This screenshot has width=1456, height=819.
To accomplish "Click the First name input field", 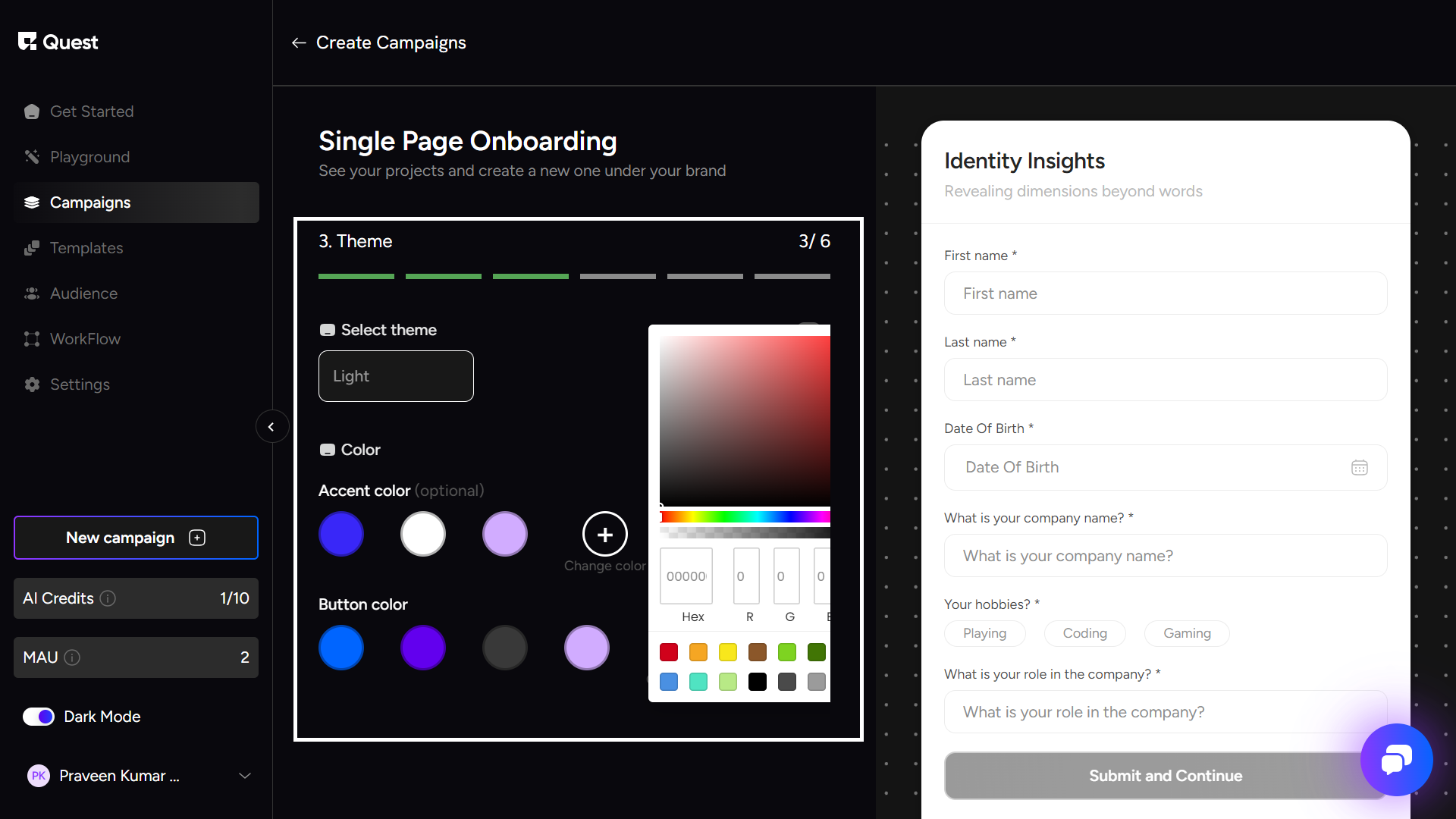I will click(x=1165, y=293).
